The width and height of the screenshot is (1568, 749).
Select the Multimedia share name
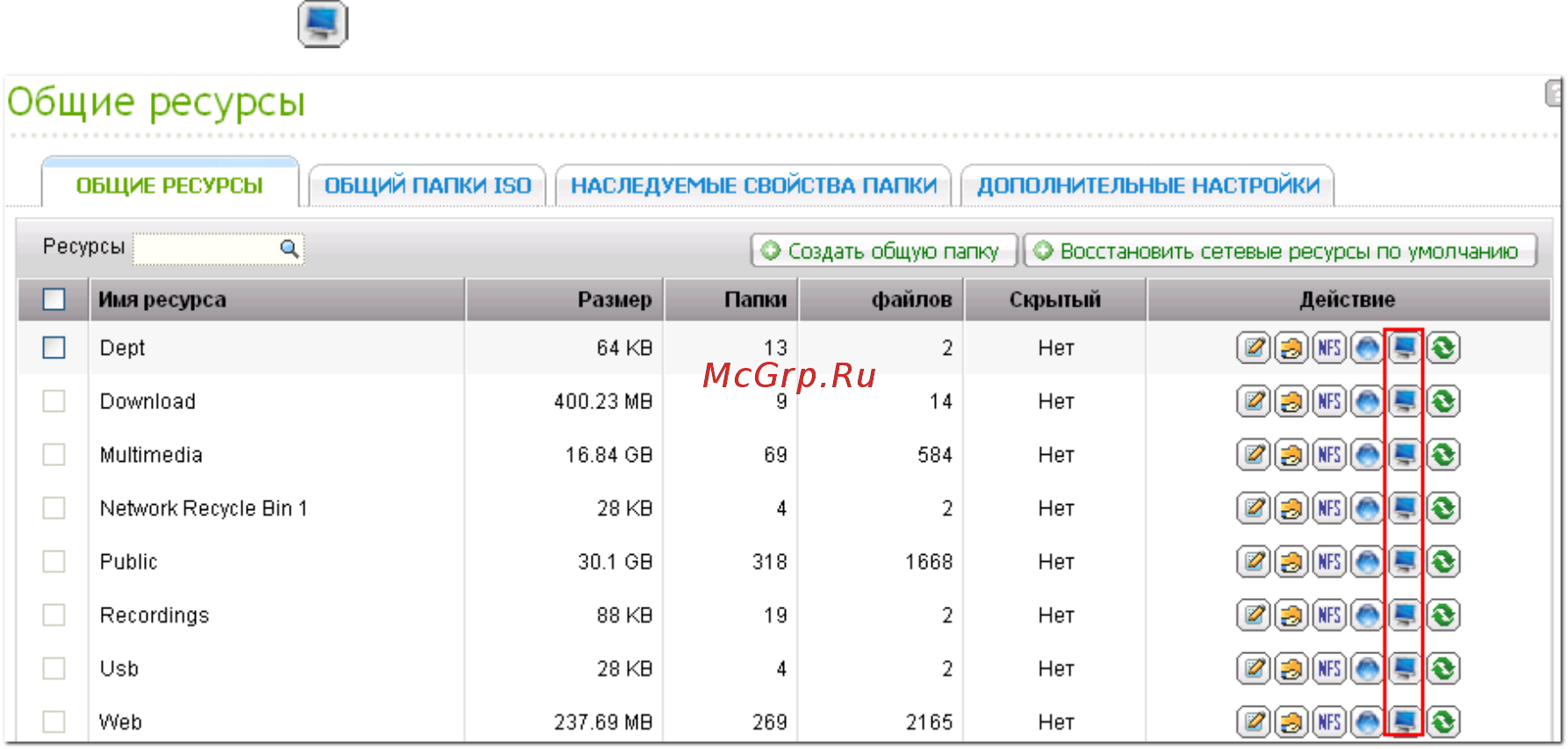pyautogui.click(x=151, y=455)
